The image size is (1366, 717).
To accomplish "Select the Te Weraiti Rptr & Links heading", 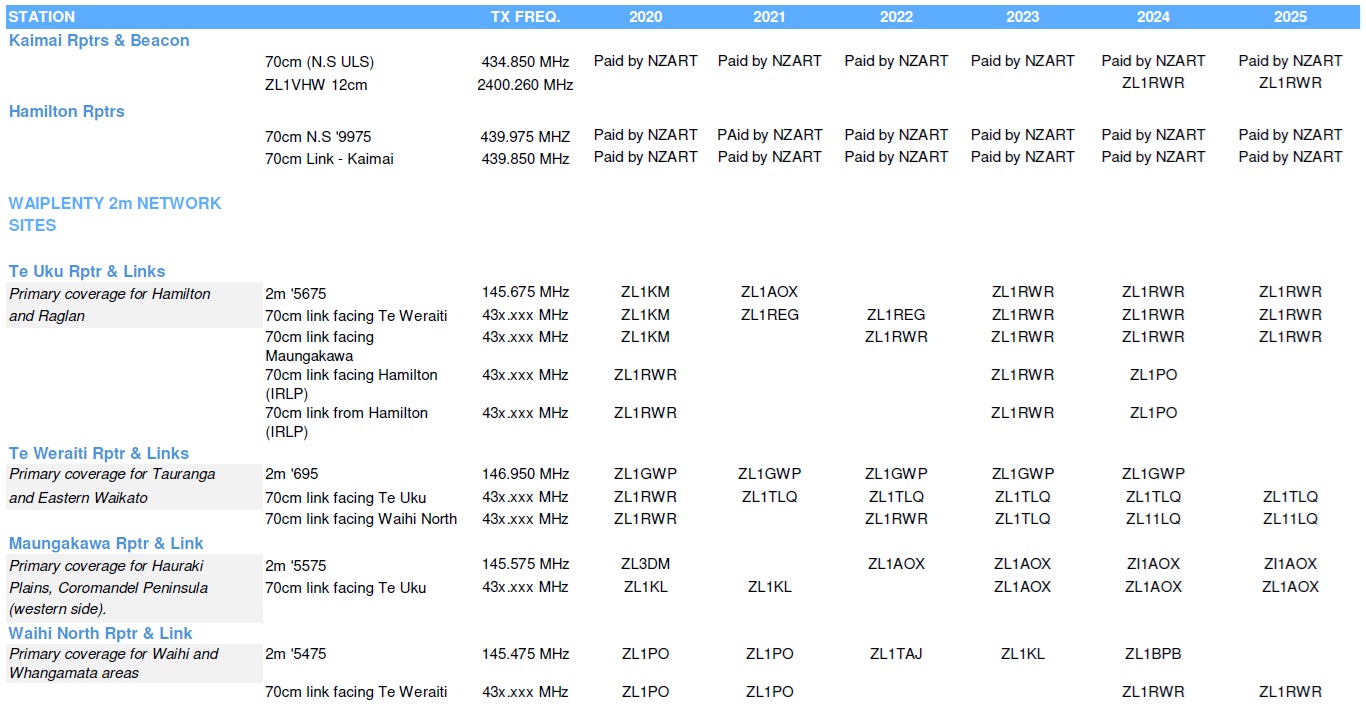I will 99,454.
